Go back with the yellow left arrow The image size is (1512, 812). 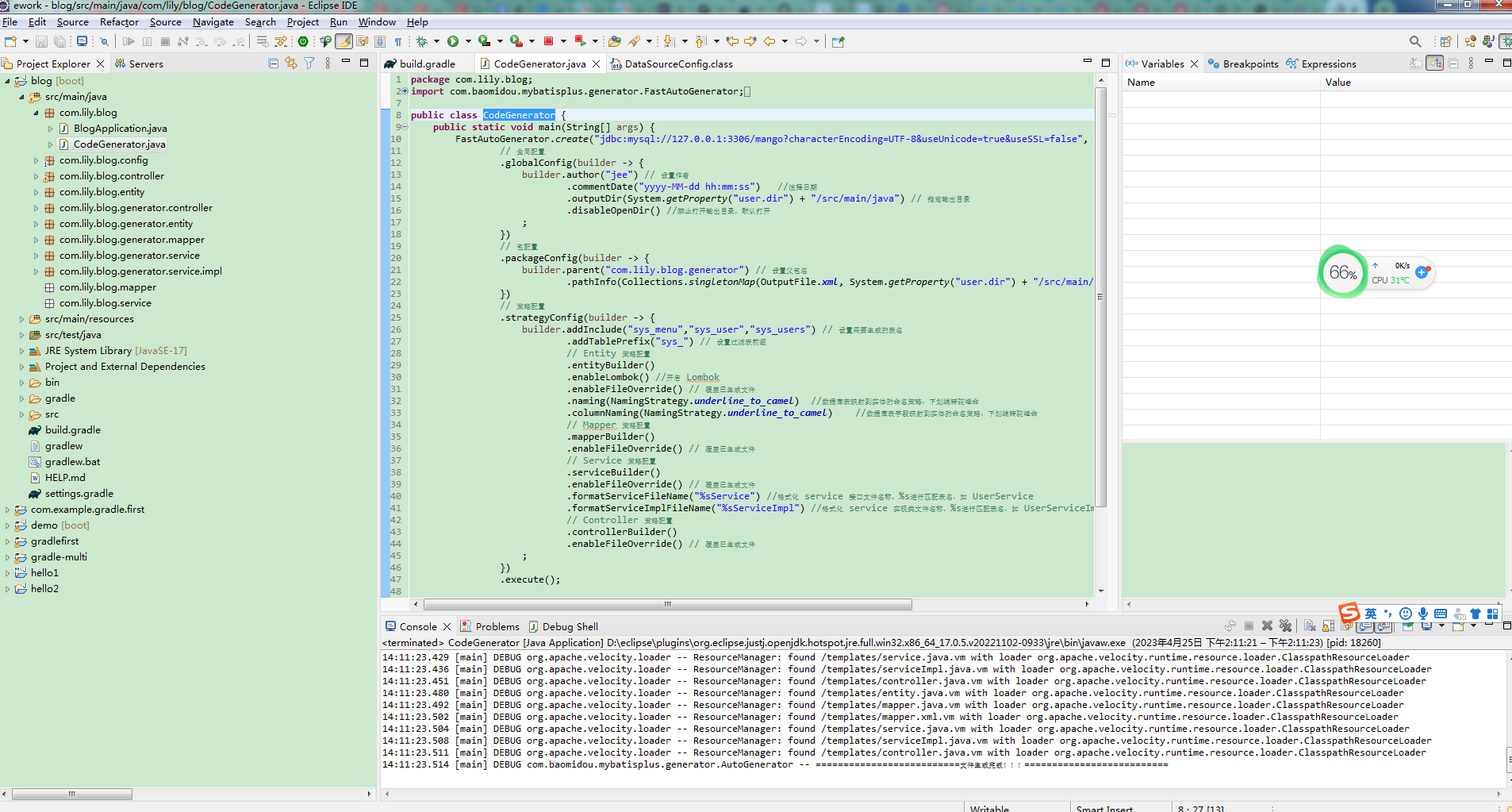(x=769, y=41)
